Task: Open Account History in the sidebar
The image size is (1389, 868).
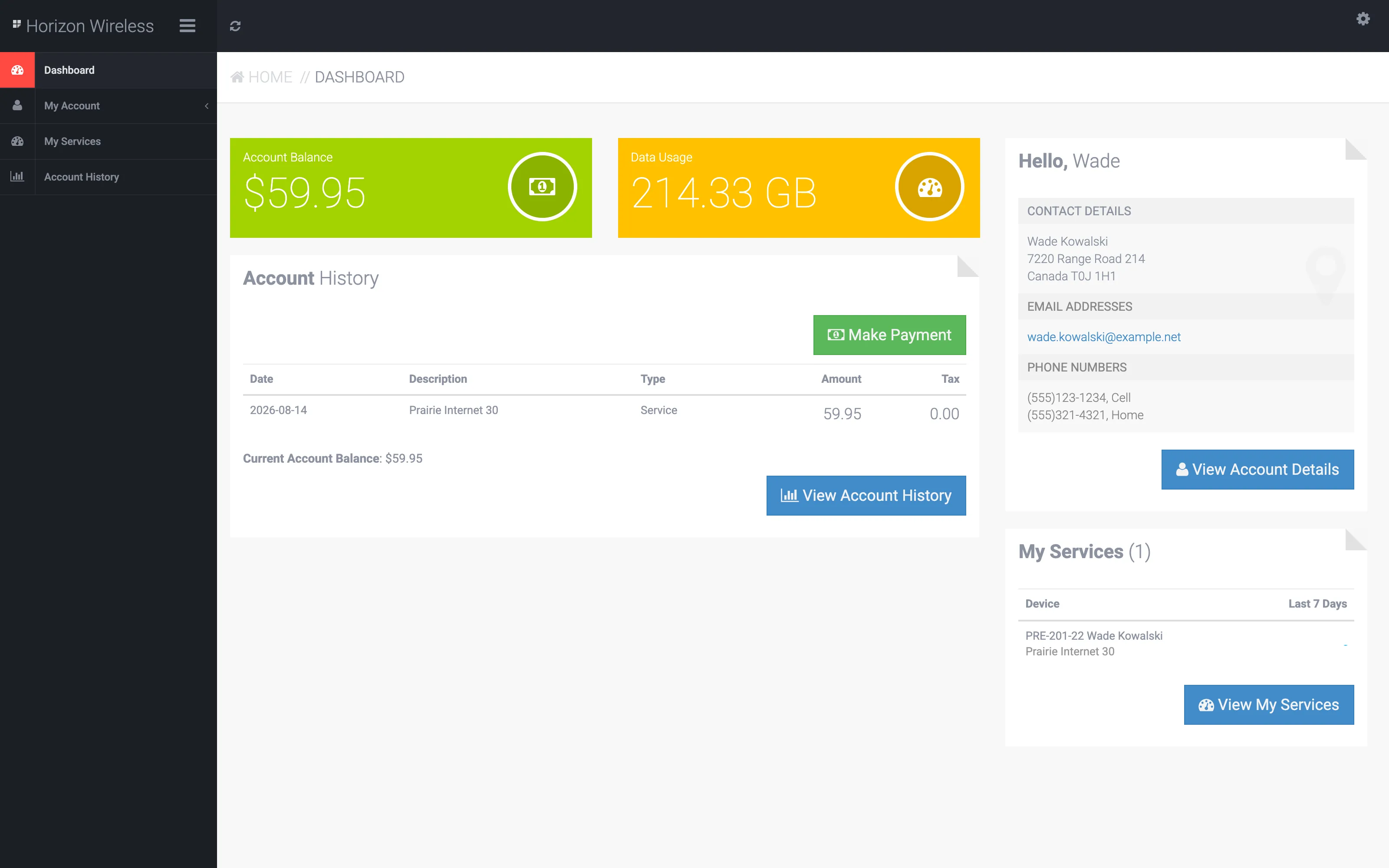Action: 109,177
